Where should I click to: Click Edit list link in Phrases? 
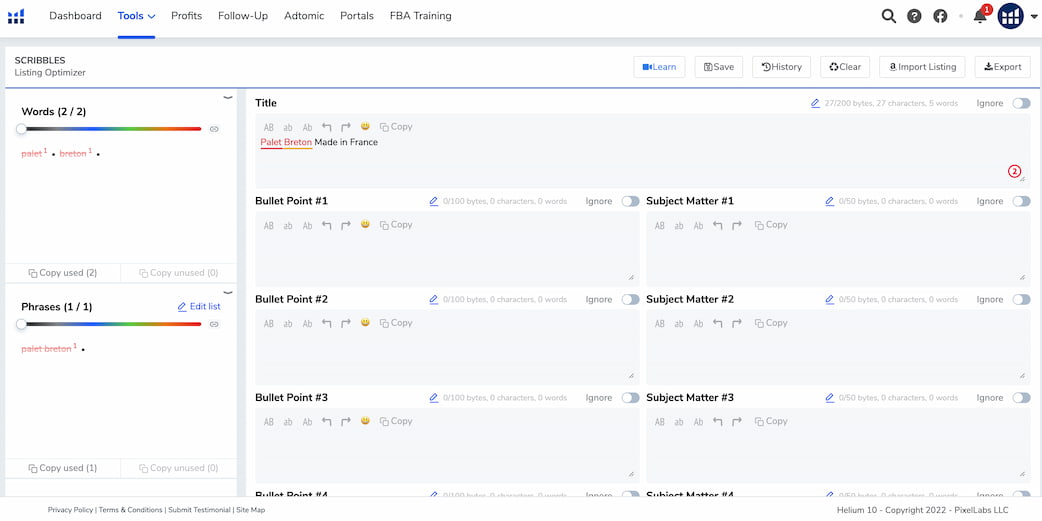click(199, 306)
